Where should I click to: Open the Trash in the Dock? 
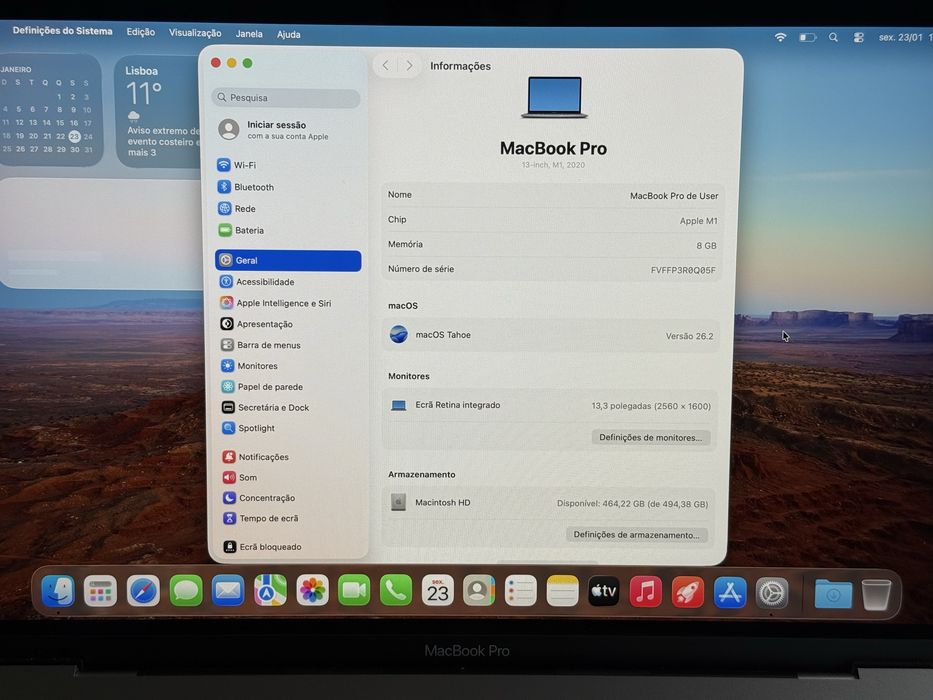click(876, 595)
